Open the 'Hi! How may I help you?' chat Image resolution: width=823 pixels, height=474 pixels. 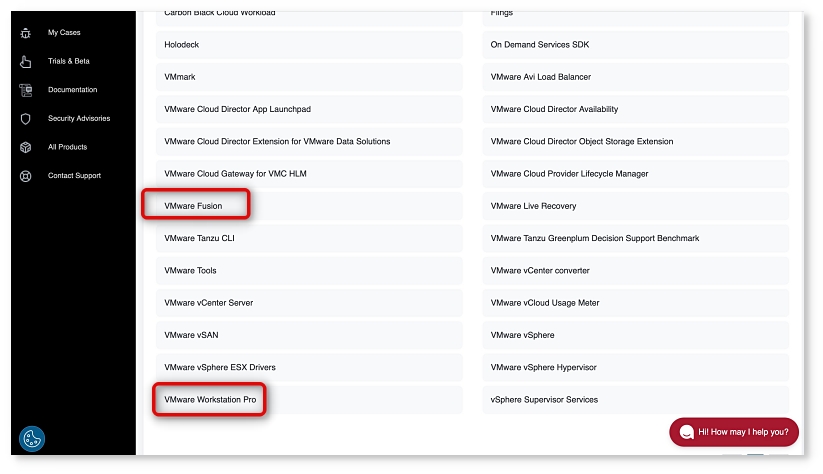743,432
